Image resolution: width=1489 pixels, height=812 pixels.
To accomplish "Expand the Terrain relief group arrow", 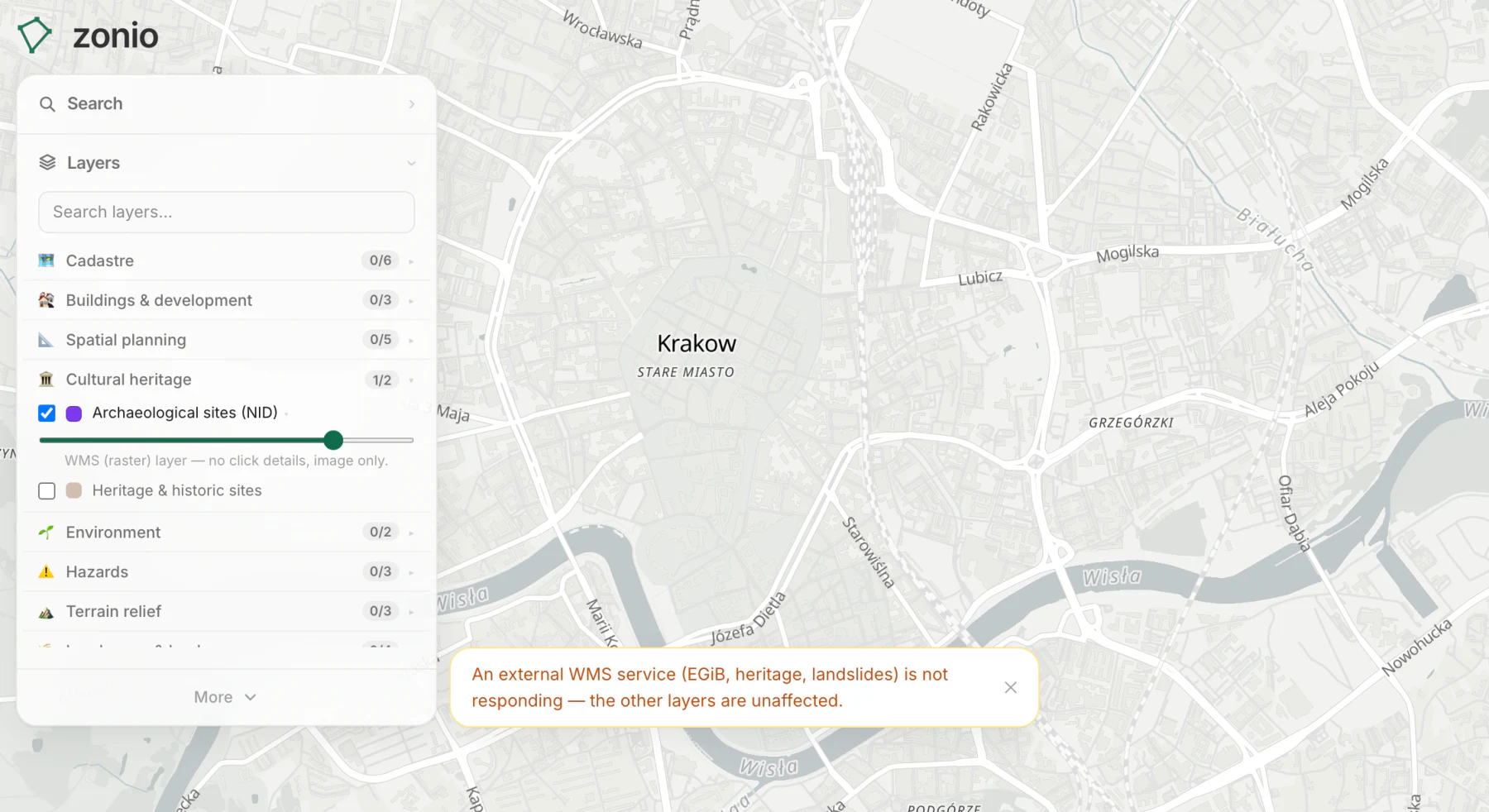I will pos(411,612).
